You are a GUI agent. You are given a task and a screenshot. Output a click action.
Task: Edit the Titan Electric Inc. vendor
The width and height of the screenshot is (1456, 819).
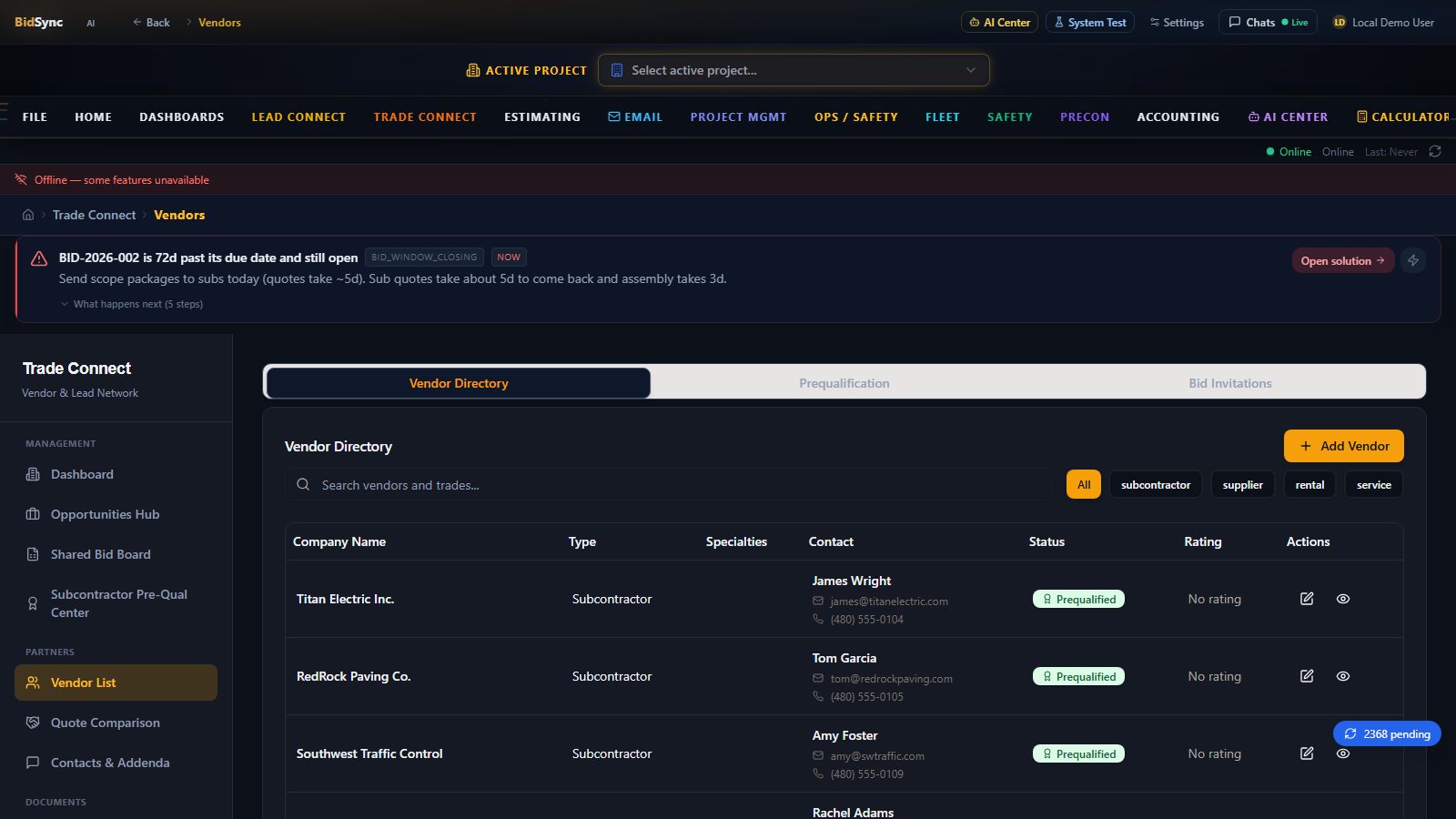coord(1307,599)
